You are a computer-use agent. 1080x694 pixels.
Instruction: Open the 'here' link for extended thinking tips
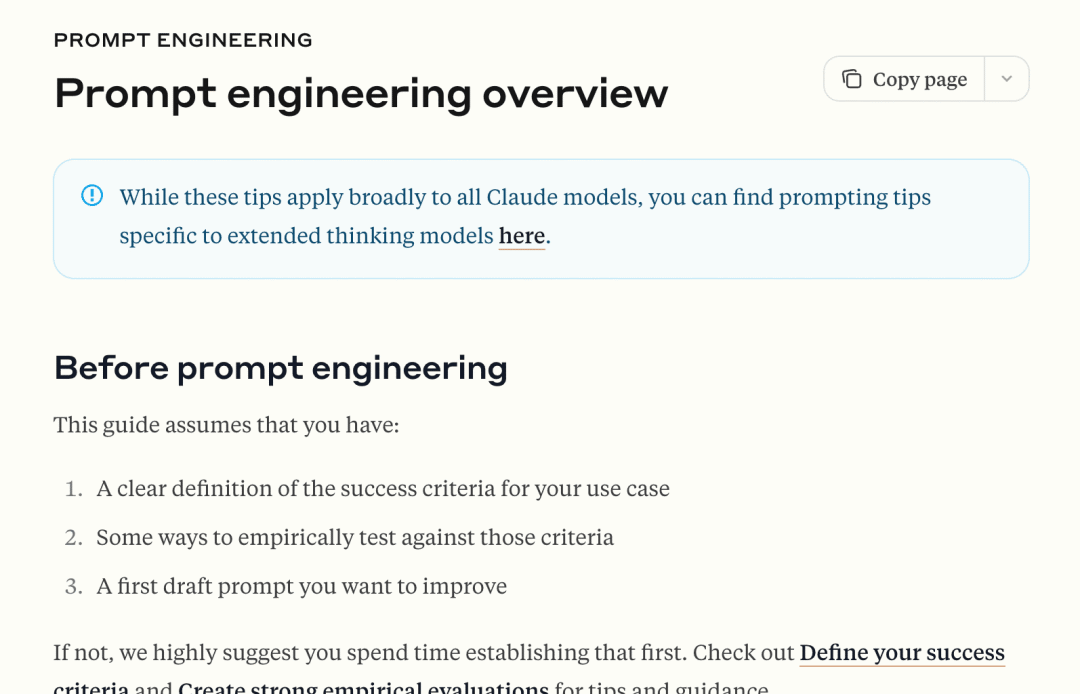pos(521,235)
